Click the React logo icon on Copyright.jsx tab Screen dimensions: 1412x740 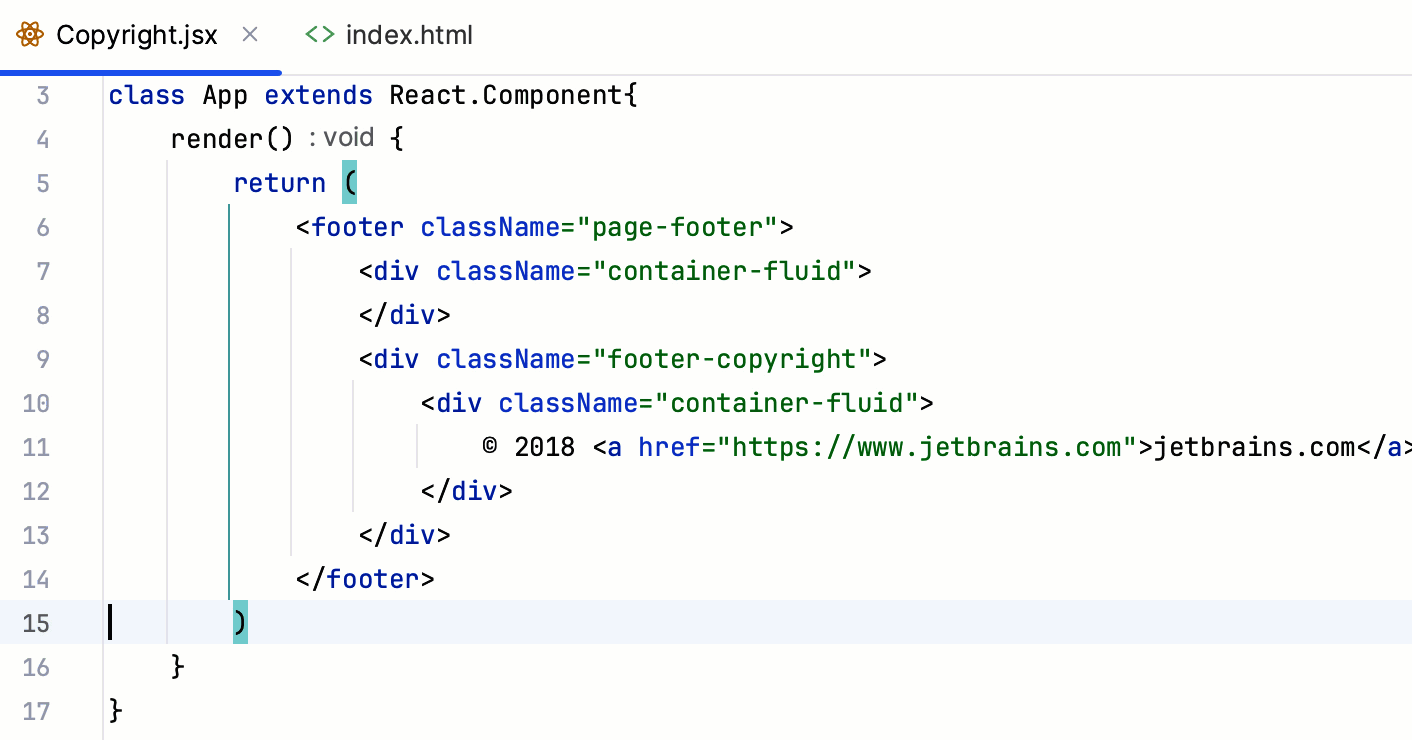pyautogui.click(x=29, y=34)
